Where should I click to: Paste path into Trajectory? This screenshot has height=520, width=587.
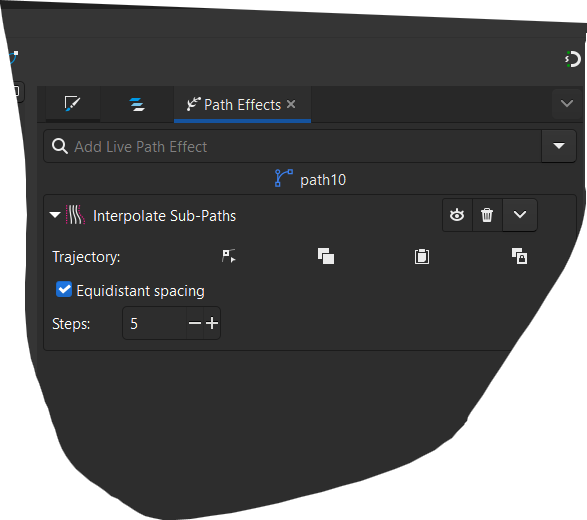[x=422, y=256]
